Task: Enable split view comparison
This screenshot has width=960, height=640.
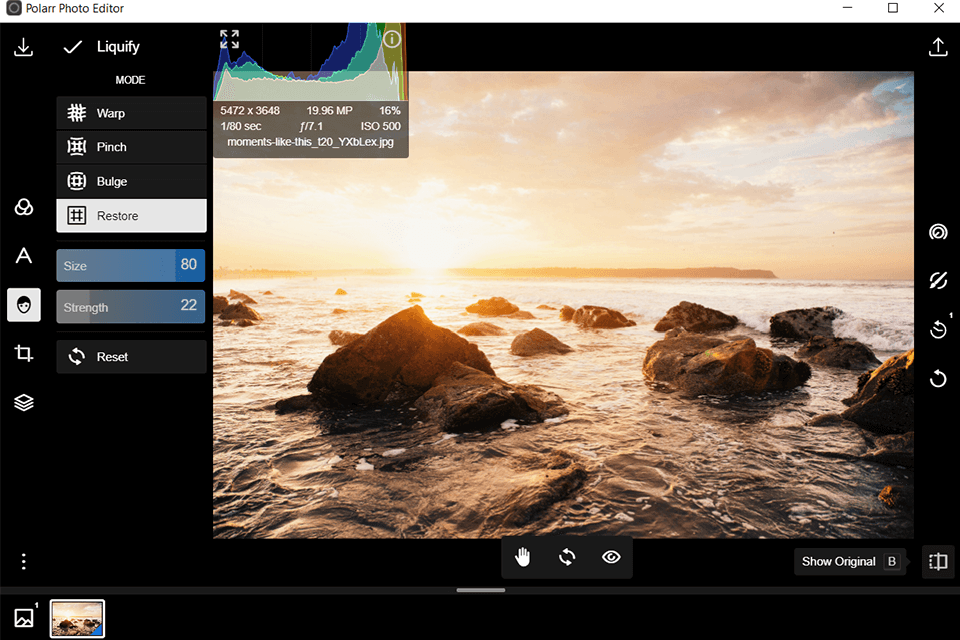Action: pyautogui.click(x=937, y=561)
